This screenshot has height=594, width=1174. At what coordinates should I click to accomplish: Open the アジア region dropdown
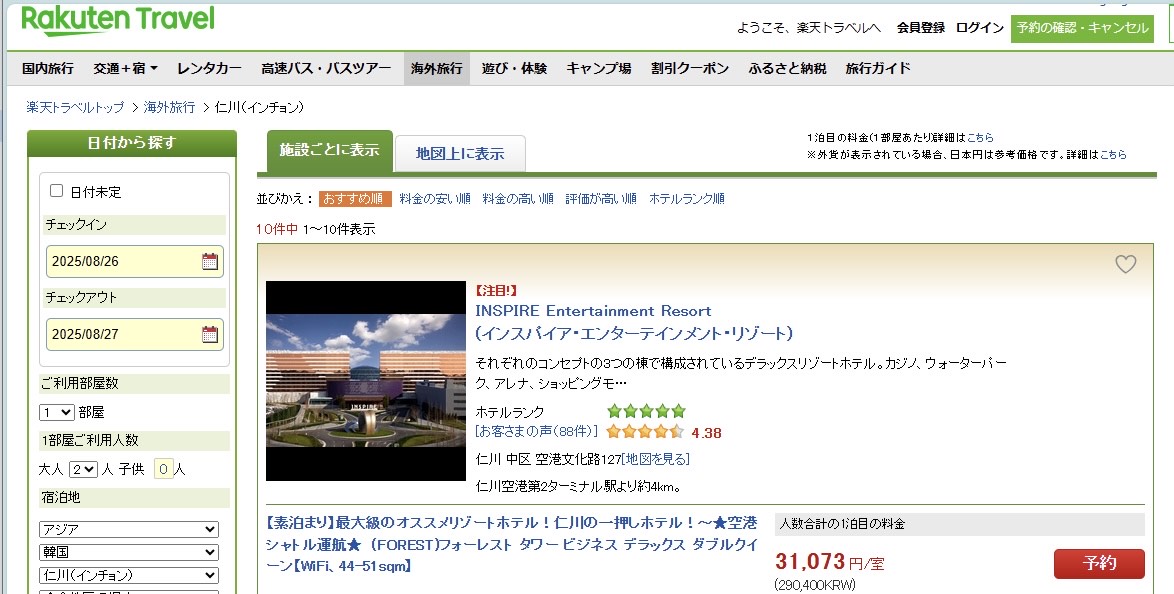click(x=129, y=530)
